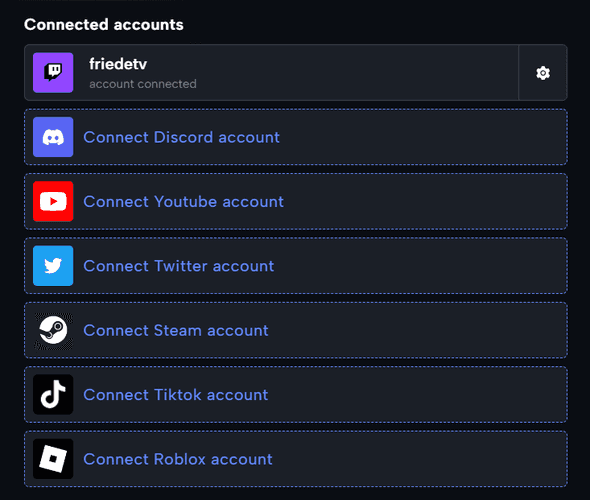Click the friedetv username text
The width and height of the screenshot is (590, 500).
118,64
